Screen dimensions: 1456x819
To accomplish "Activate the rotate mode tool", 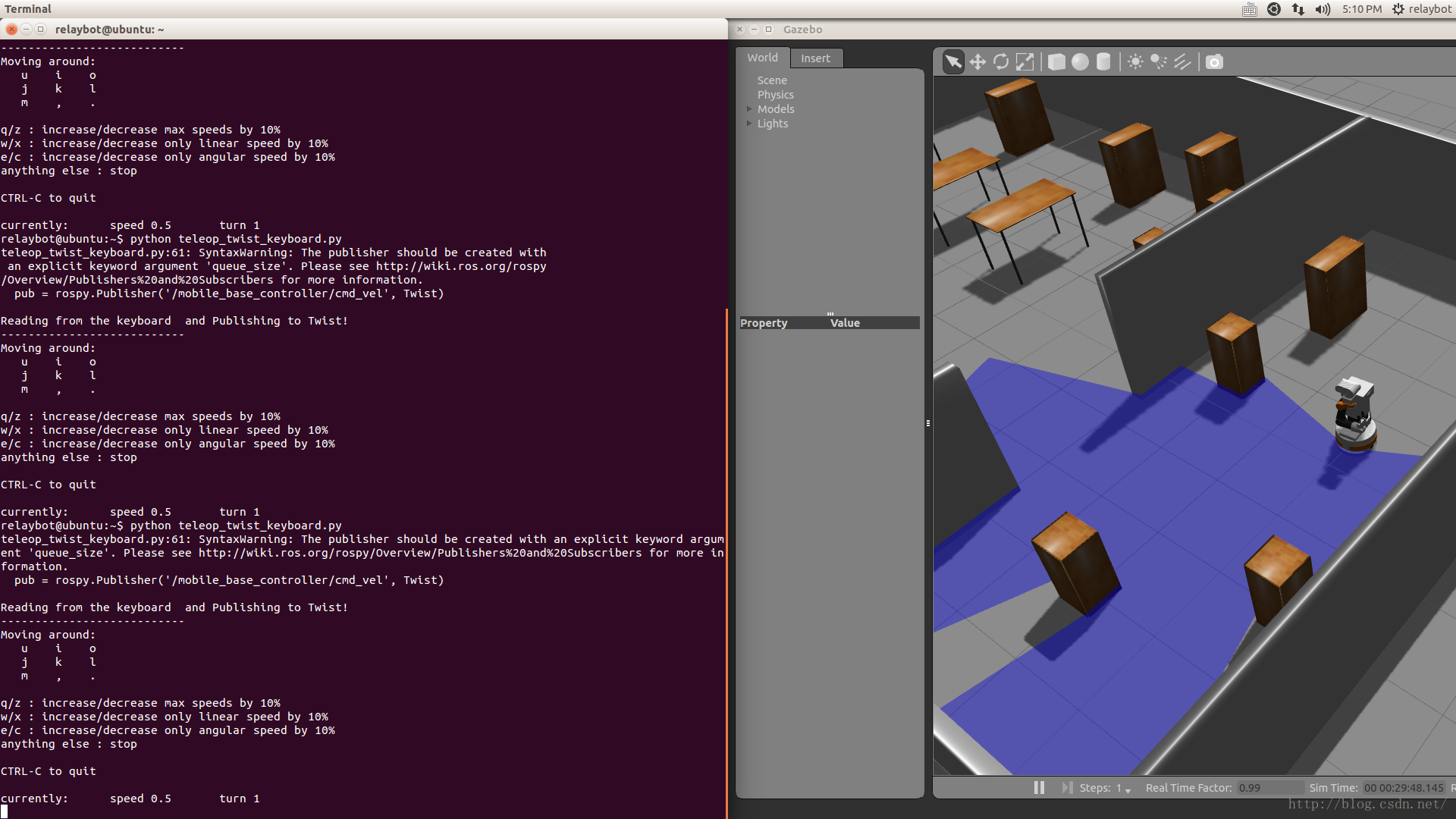I will (1001, 62).
